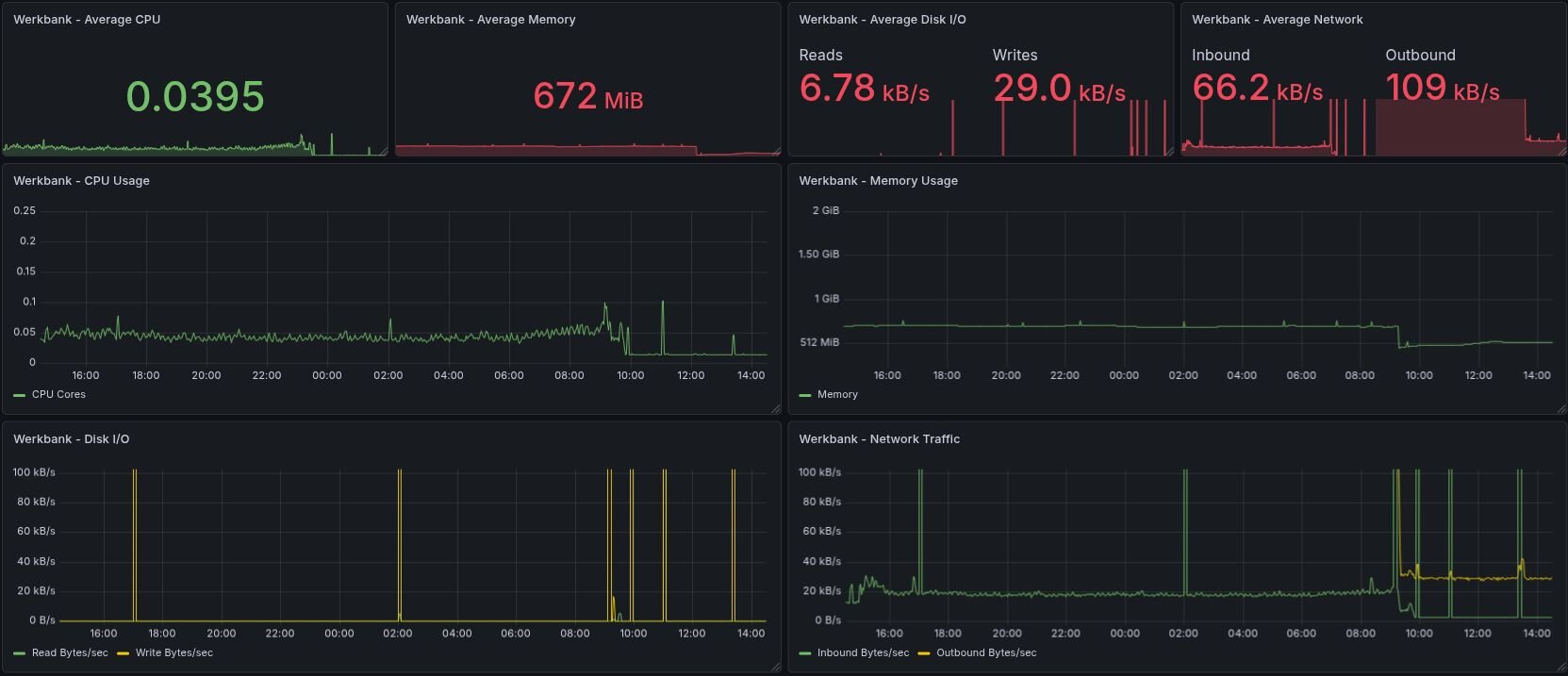Open the Werkbank - Average Disk I/O title menu
Viewport: 1568px width, 676px height.
[x=882, y=20]
